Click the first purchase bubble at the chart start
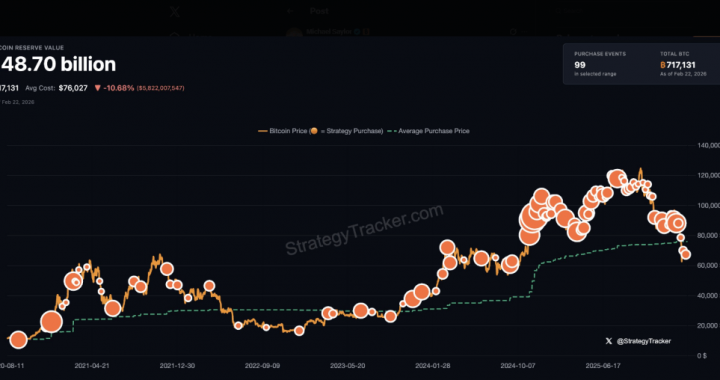This screenshot has width=720, height=380. coord(18,340)
